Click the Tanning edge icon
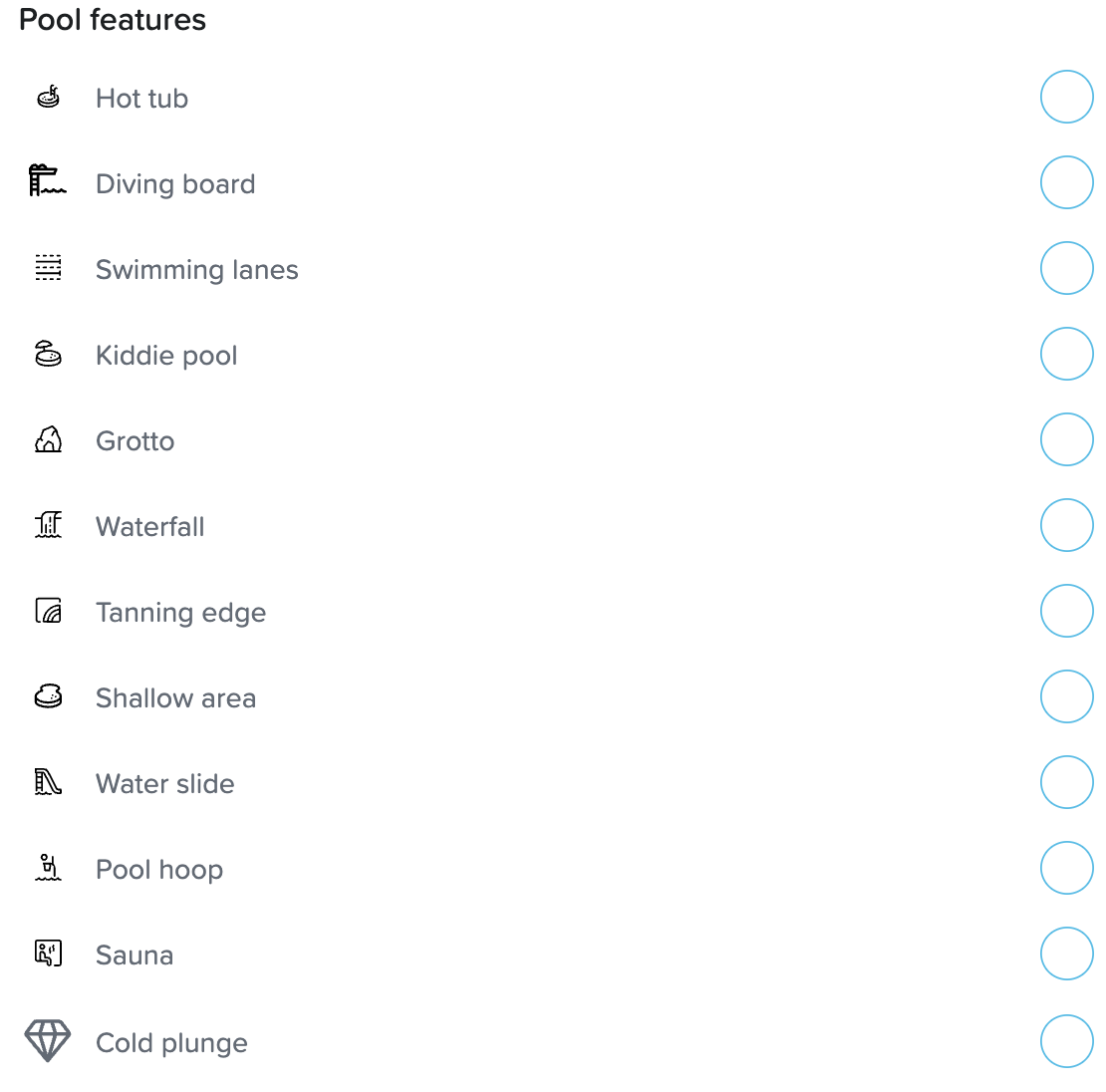The height and width of the screenshot is (1092, 1106). pyautogui.click(x=48, y=611)
